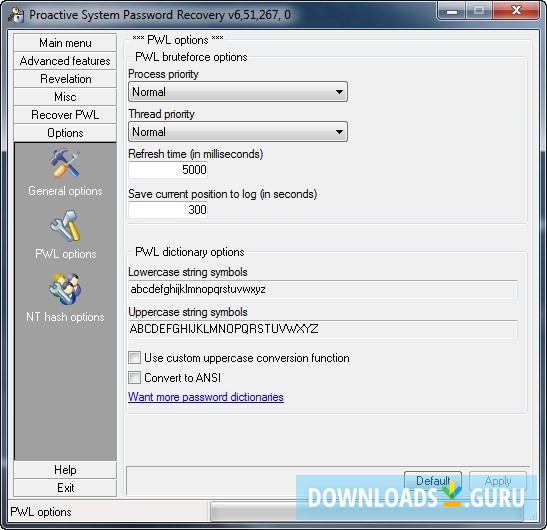The width and height of the screenshot is (547, 530).
Task: Click the application icon in title bar
Action: click(x=16, y=15)
